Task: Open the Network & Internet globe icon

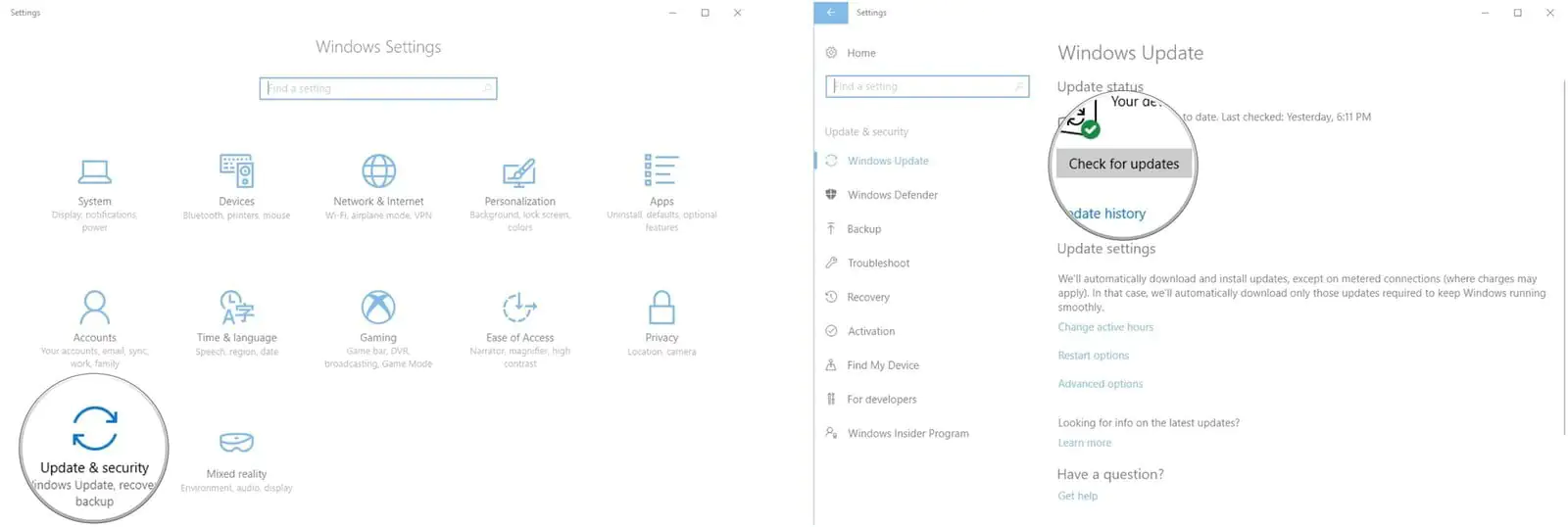Action: coord(378,170)
